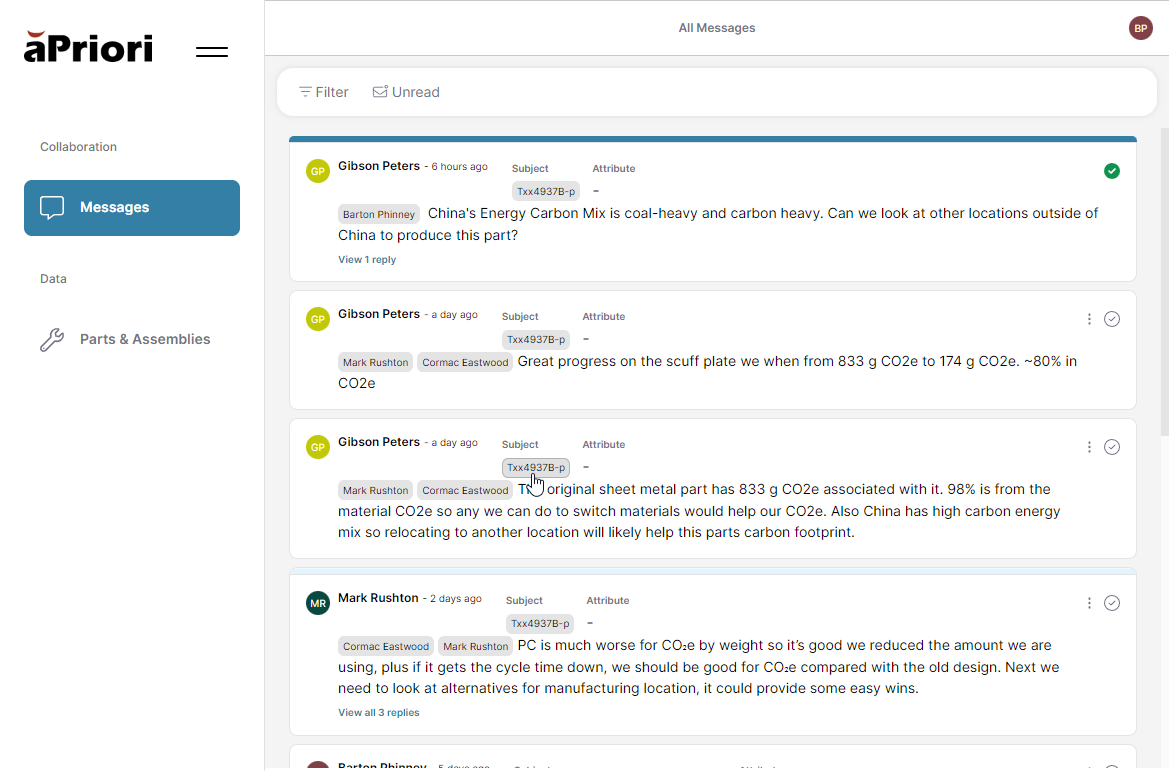Click the Parts & Assemblies wrench icon
The height and width of the screenshot is (771, 1169).
pos(52,340)
